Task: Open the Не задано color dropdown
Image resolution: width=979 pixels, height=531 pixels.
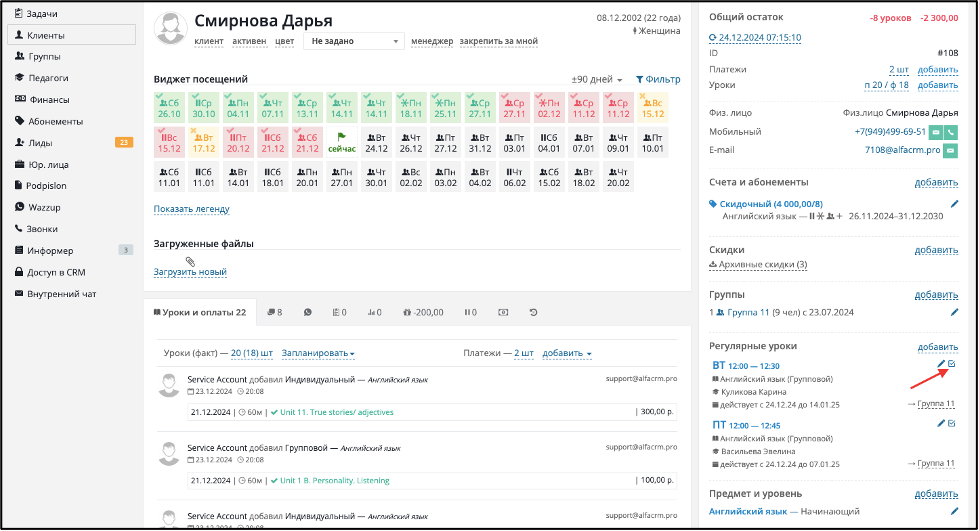Action: coord(354,41)
